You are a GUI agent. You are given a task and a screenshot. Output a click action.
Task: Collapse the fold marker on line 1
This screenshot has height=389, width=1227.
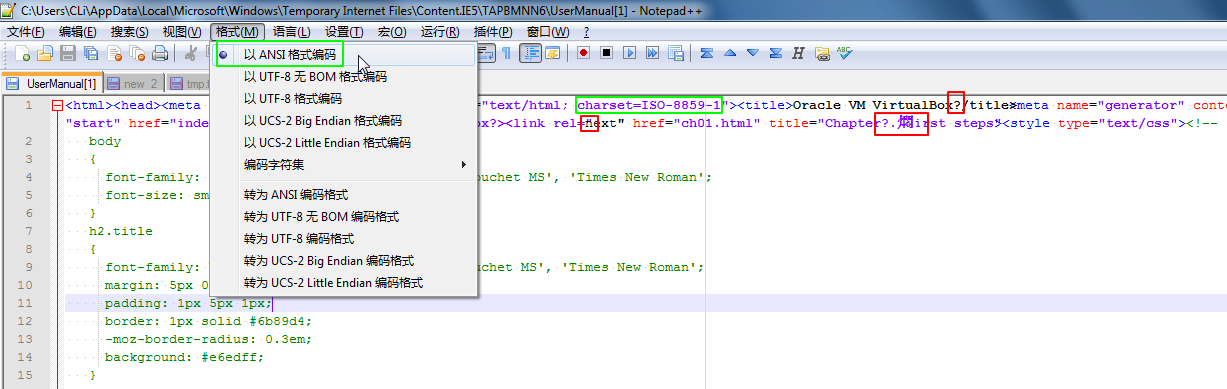pos(57,106)
